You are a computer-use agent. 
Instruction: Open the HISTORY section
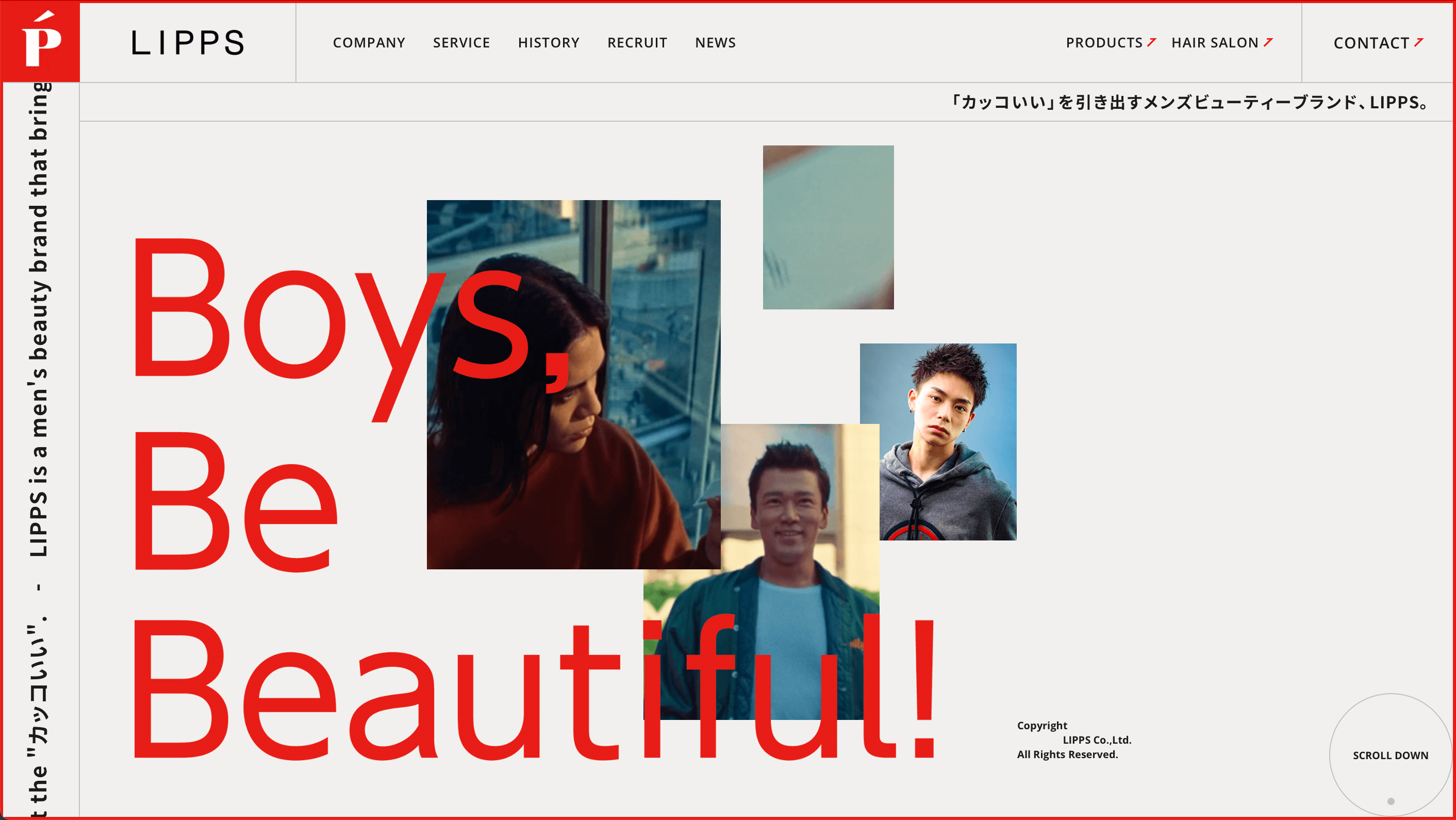click(x=548, y=43)
